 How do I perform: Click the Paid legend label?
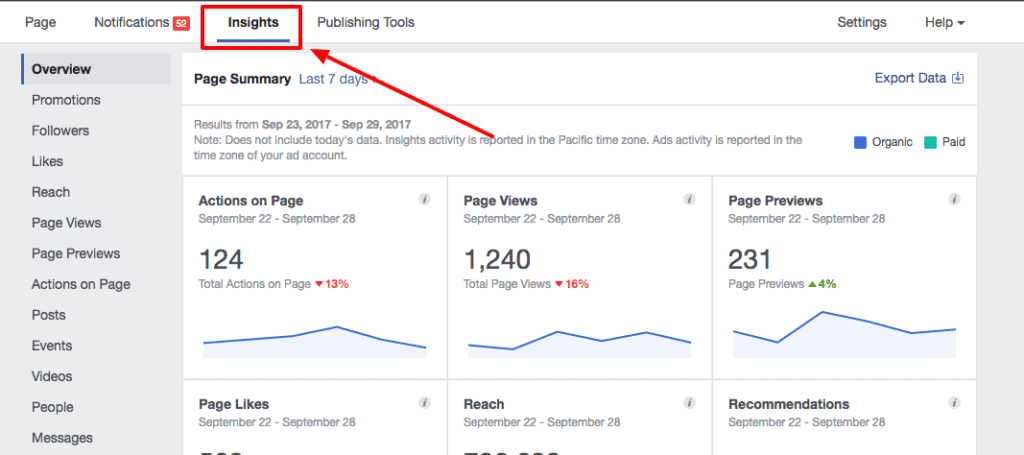[x=953, y=142]
